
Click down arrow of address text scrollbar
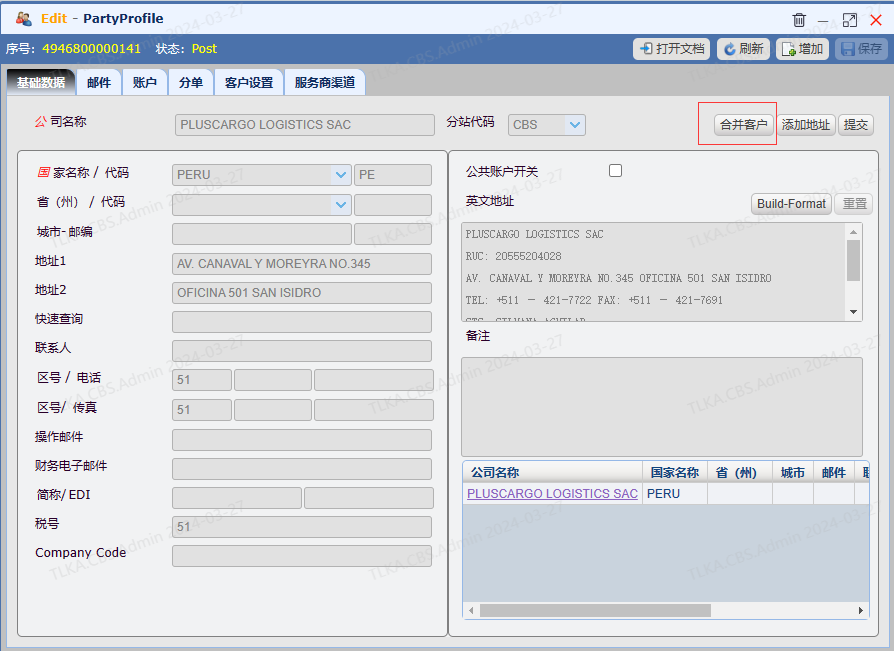(854, 312)
